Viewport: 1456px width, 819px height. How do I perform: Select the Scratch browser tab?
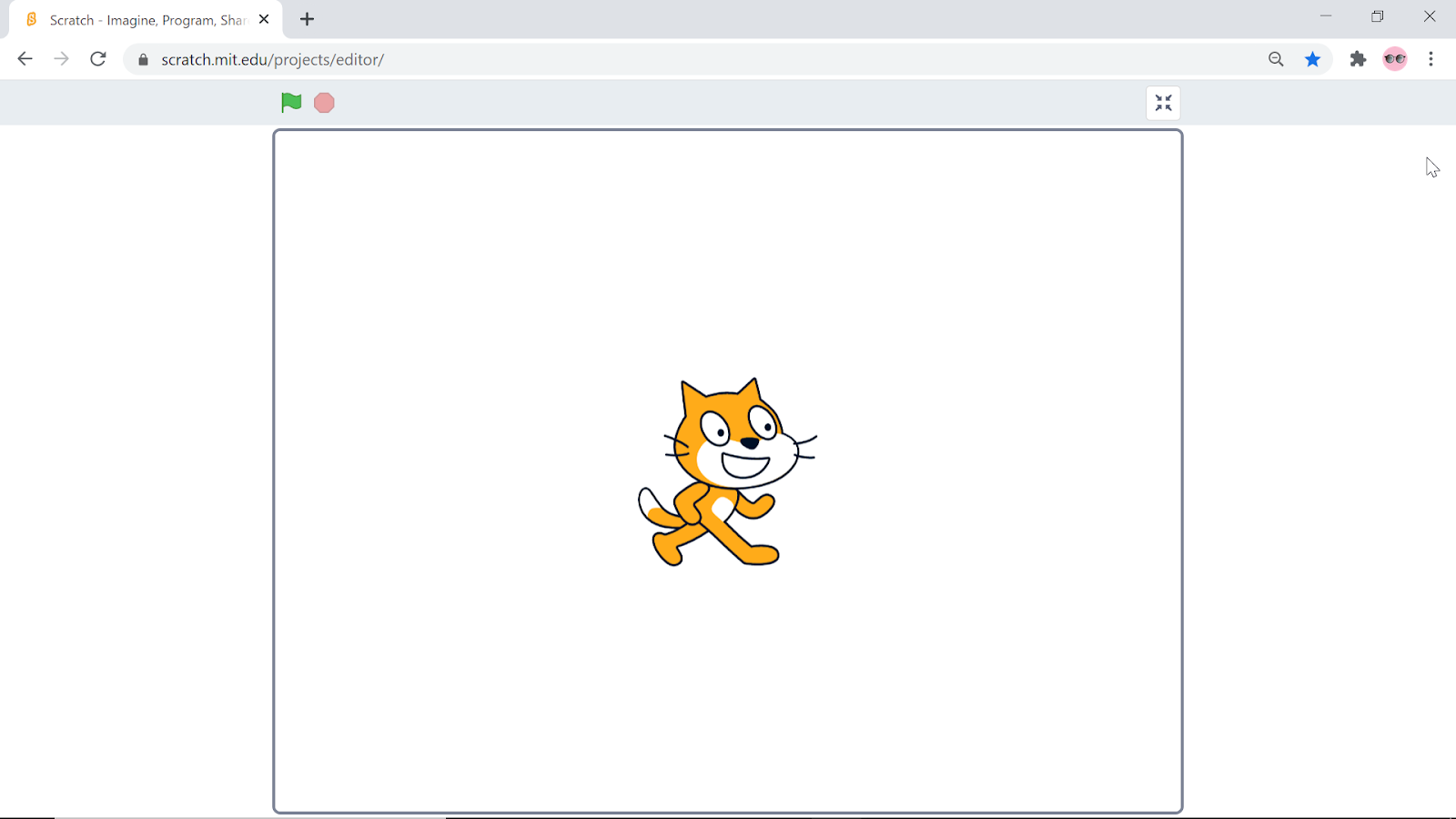pos(146,20)
